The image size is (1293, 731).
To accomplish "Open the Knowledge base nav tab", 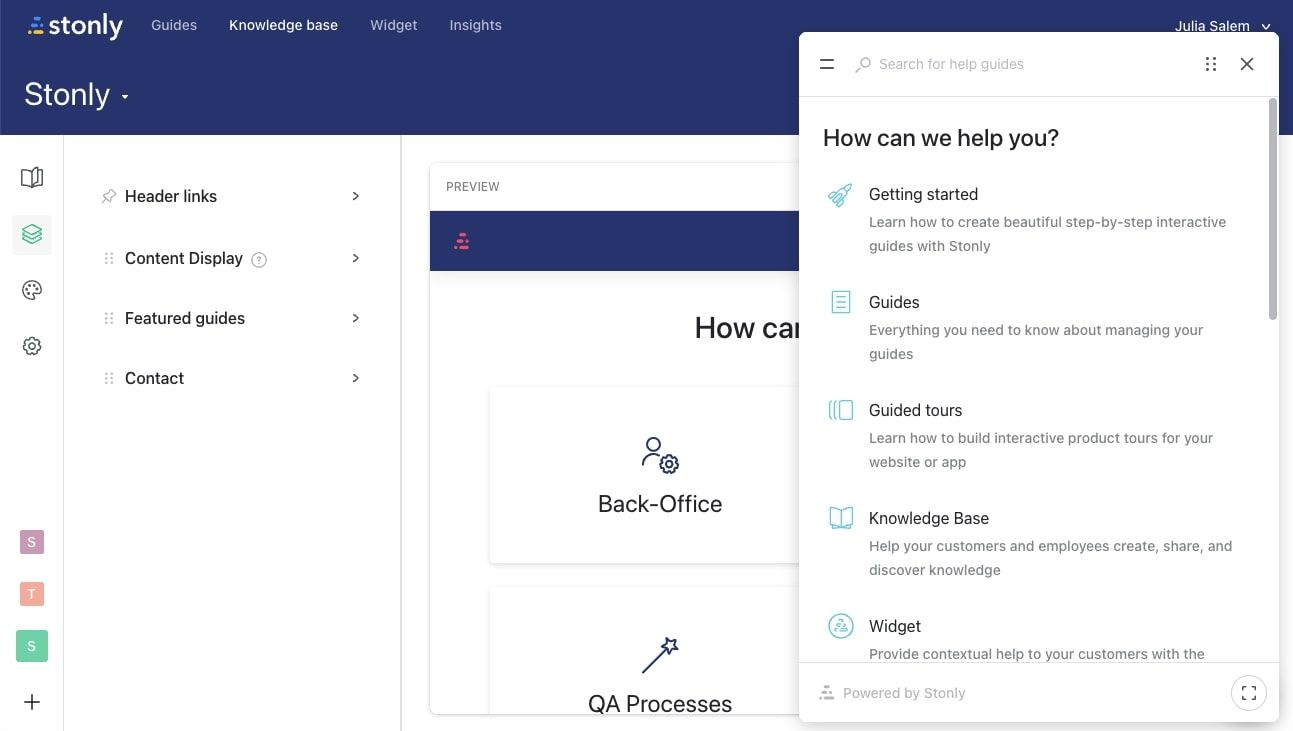I will coord(283,25).
